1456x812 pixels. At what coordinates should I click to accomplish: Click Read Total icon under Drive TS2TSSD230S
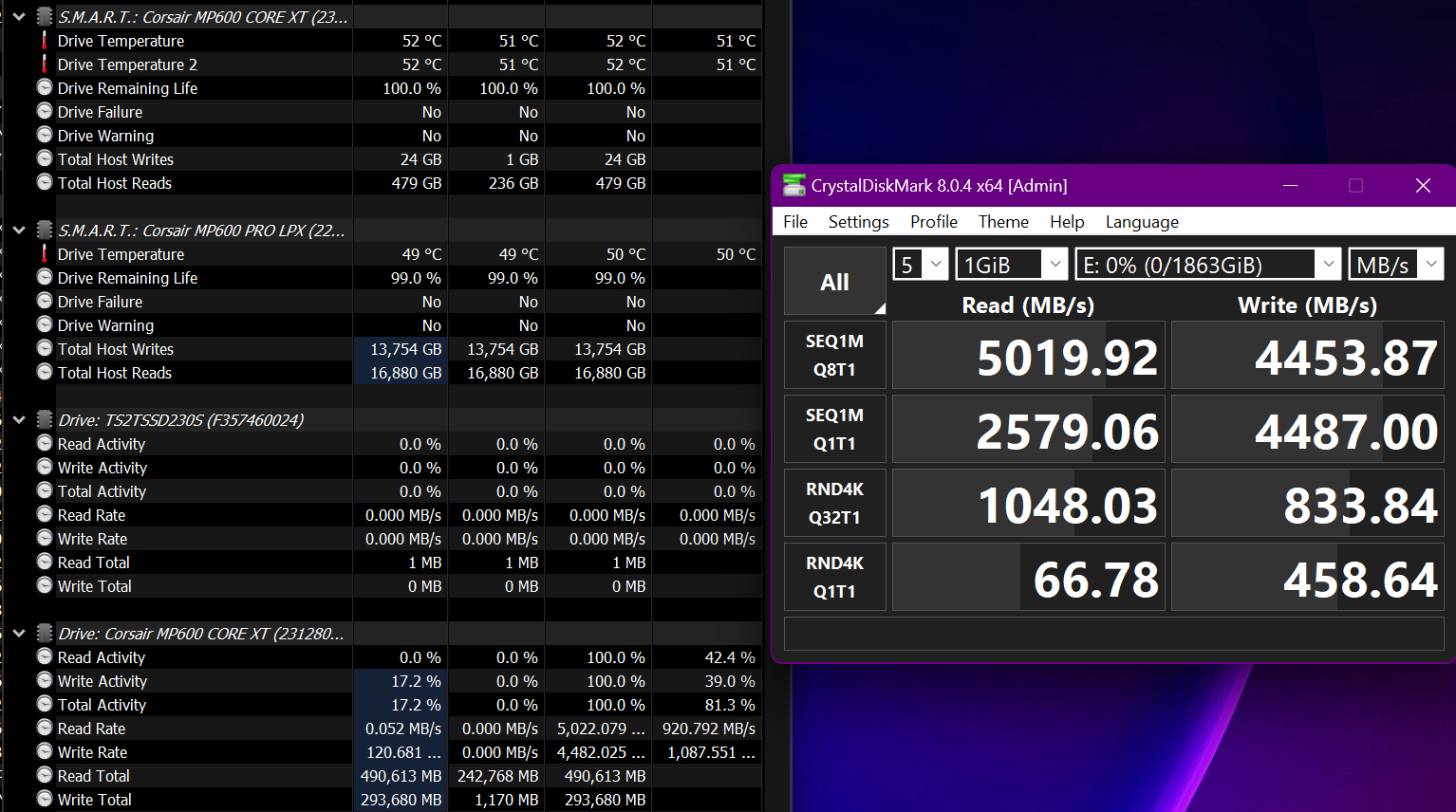coord(45,562)
